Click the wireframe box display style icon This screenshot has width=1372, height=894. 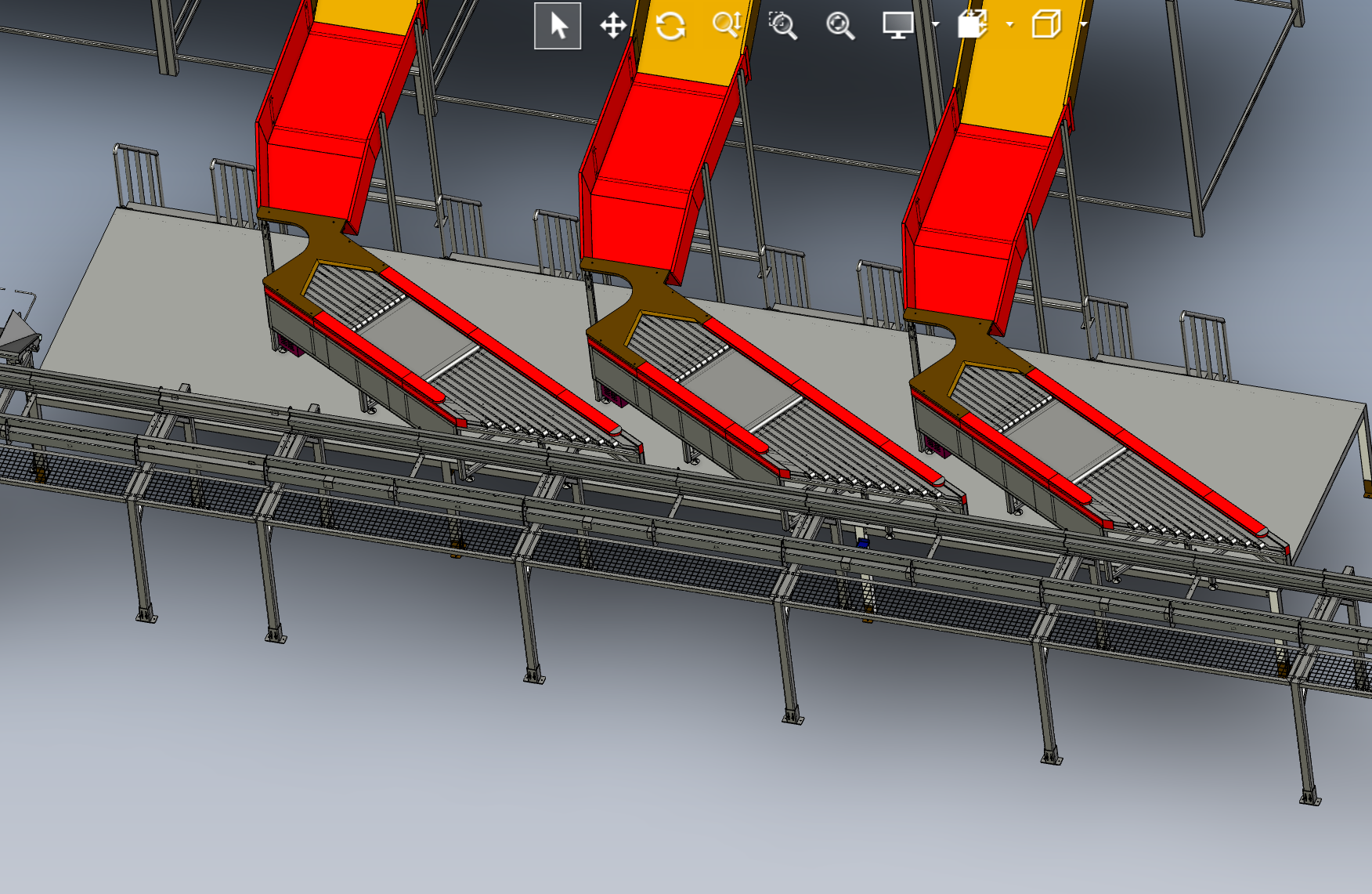(1046, 24)
